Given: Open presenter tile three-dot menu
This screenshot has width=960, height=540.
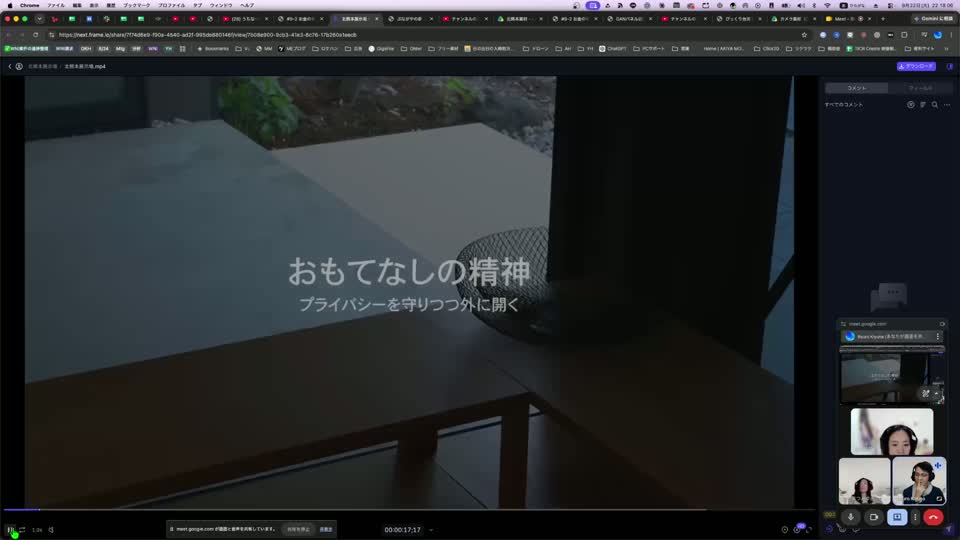Looking at the screenshot, I should [937, 336].
